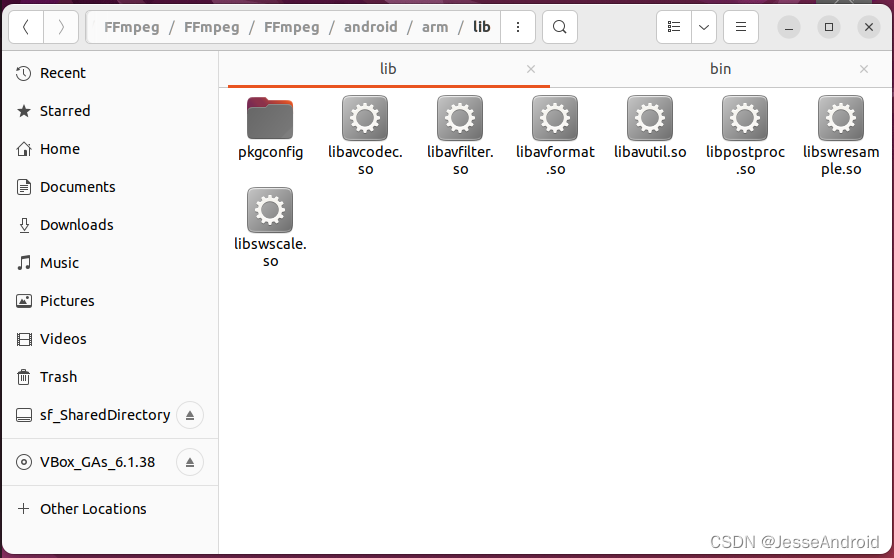Close the bin tab

click(864, 69)
